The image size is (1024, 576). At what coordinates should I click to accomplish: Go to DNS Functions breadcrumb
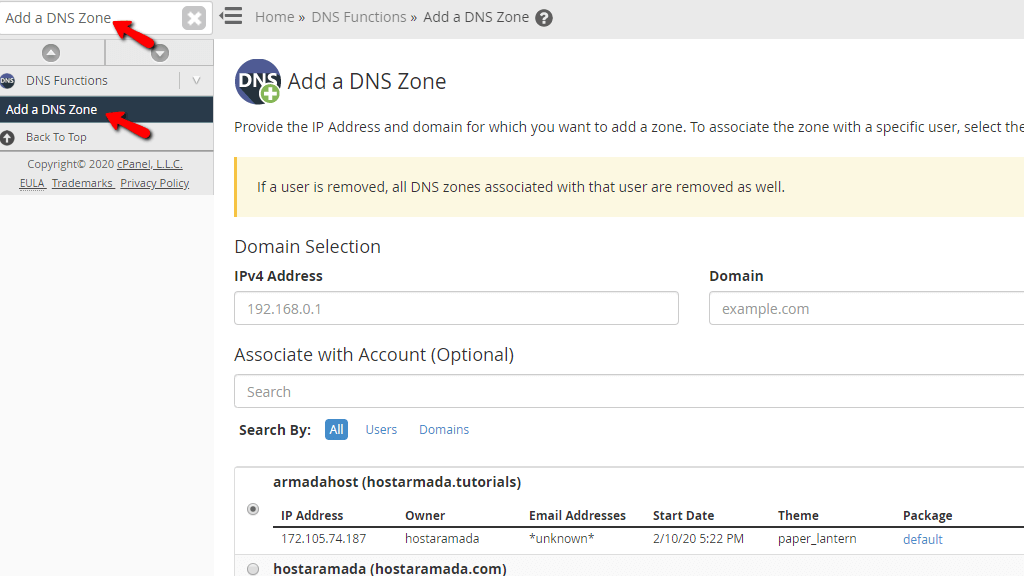[x=359, y=18]
